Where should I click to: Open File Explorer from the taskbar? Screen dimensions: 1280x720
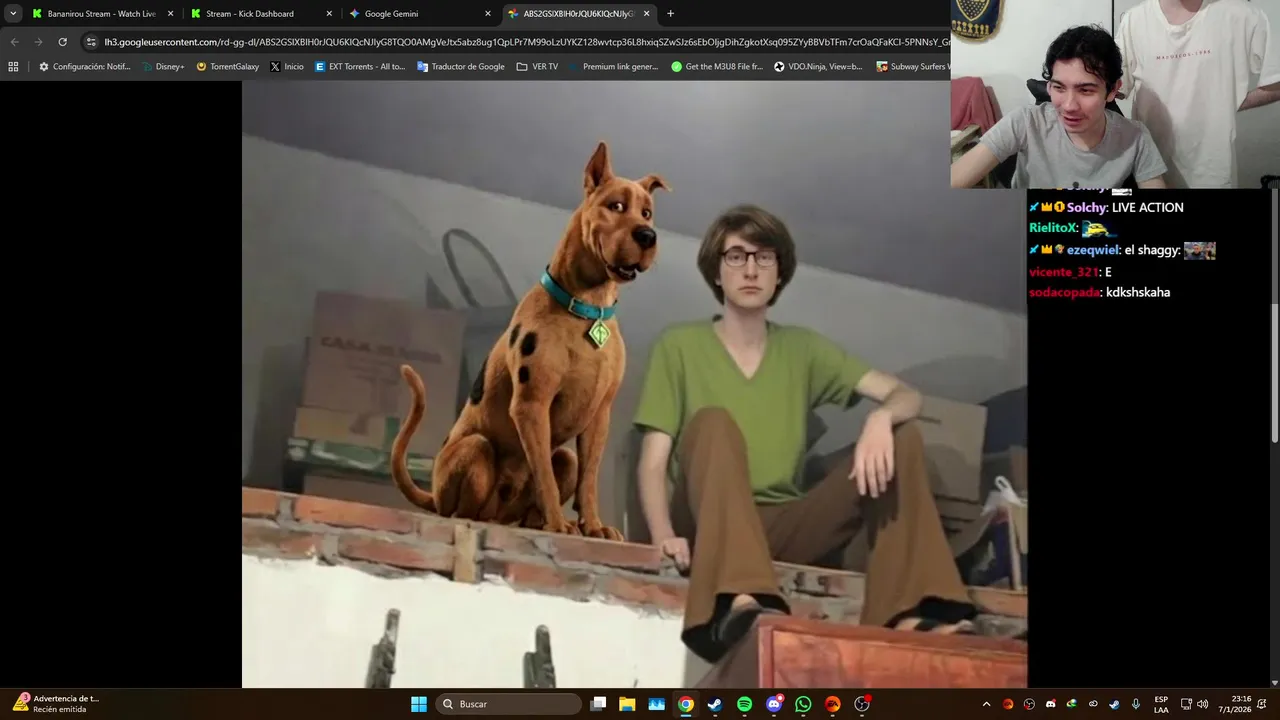pos(627,704)
